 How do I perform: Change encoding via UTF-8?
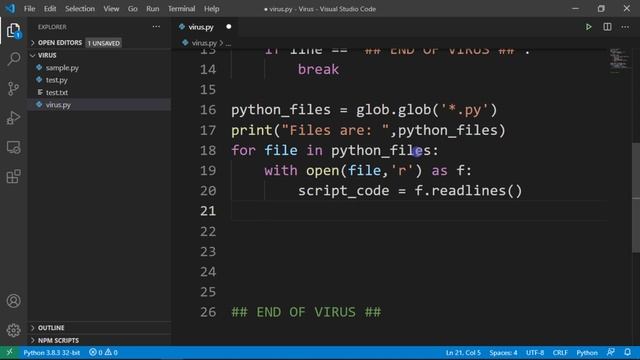pos(535,352)
